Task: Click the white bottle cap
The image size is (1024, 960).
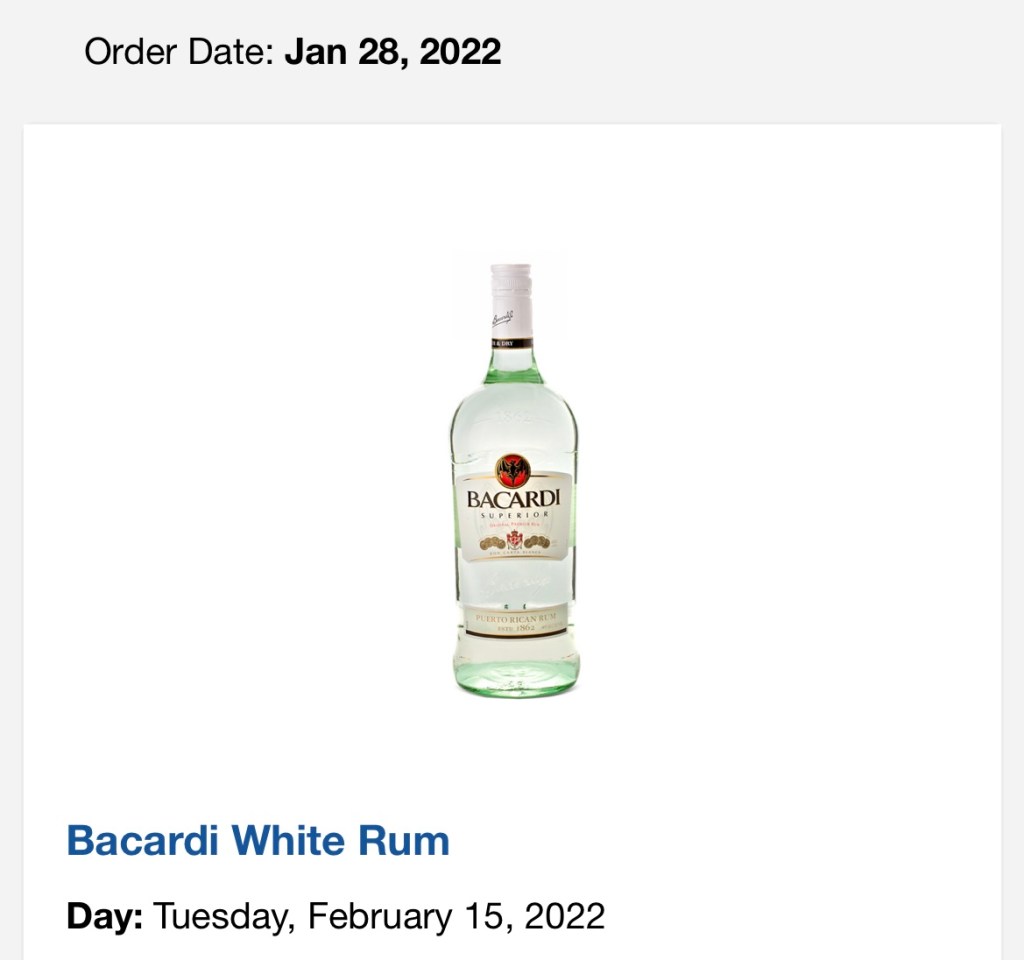Action: click(x=511, y=300)
